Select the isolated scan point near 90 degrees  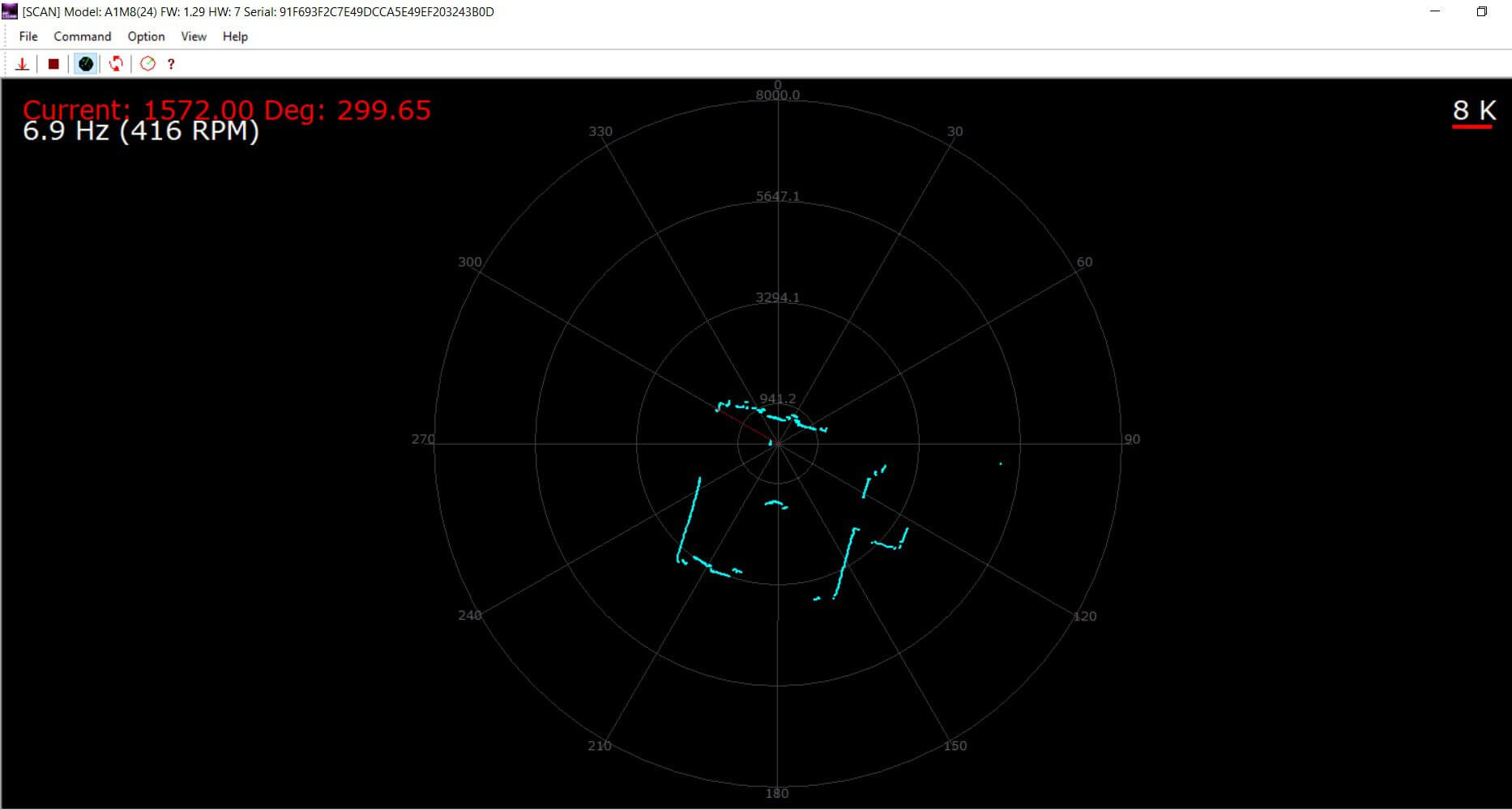tap(1001, 464)
